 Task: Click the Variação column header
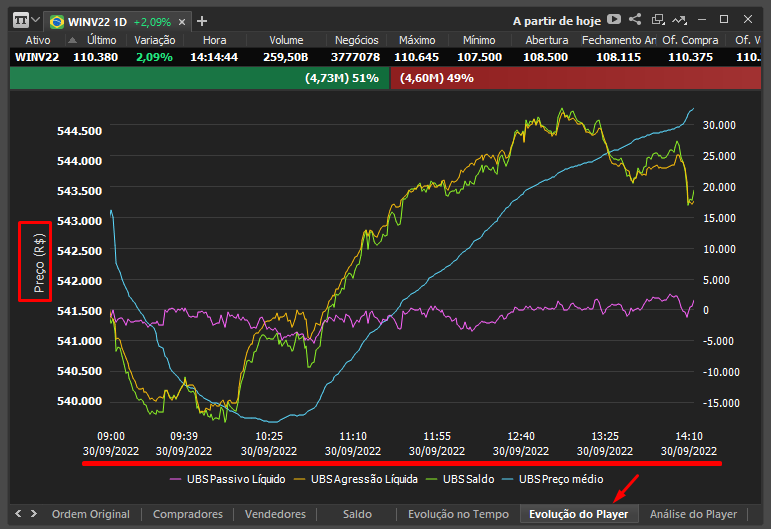(x=154, y=40)
